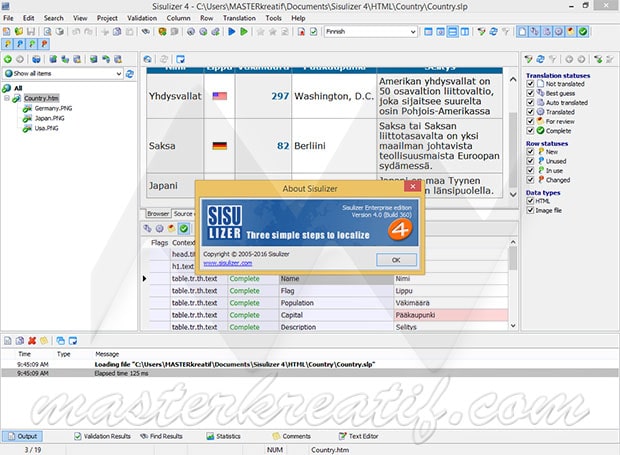Toggle the yellow pin New rows filter
Viewport: 620px width, 455px height.
click(8, 43)
